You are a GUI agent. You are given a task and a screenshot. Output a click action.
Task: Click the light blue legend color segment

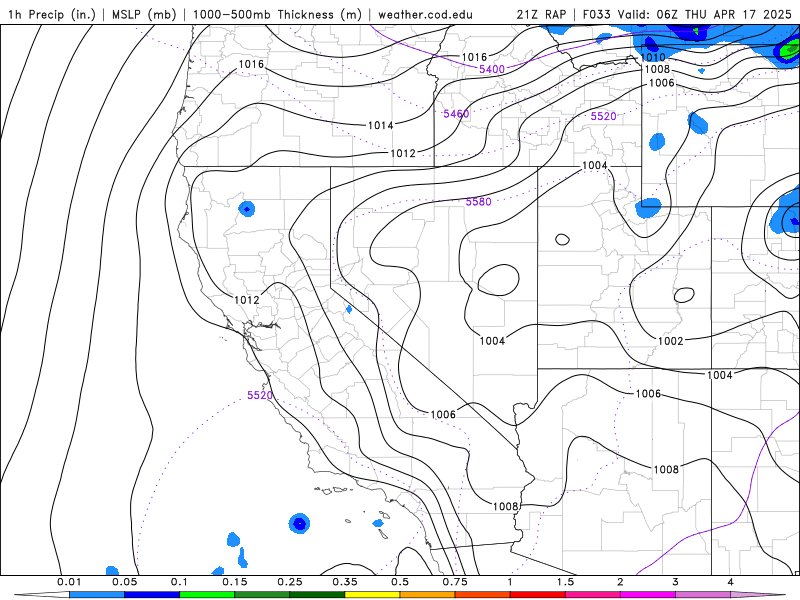tap(97, 595)
